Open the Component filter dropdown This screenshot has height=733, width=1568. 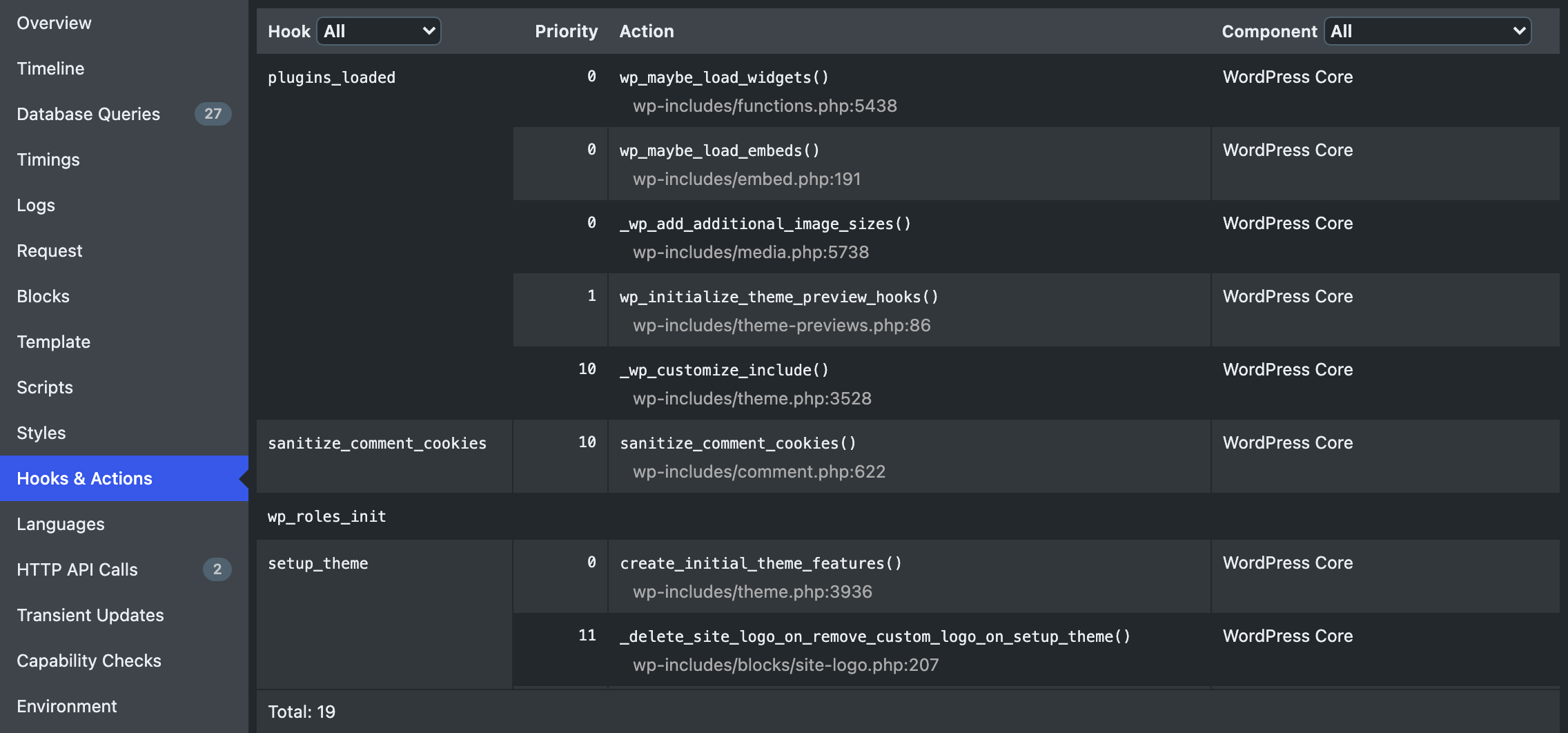point(1427,31)
